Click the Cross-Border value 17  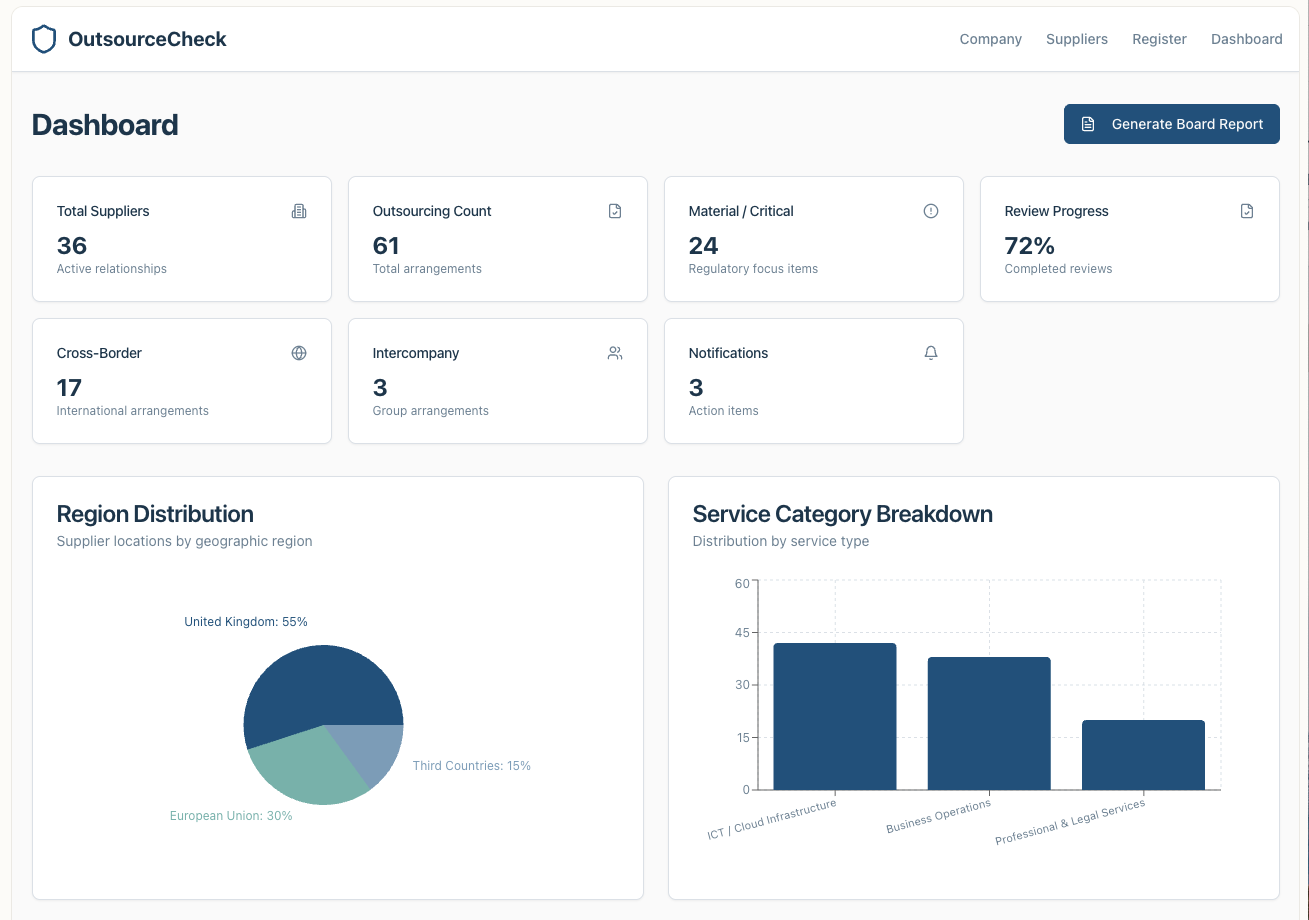tap(69, 387)
